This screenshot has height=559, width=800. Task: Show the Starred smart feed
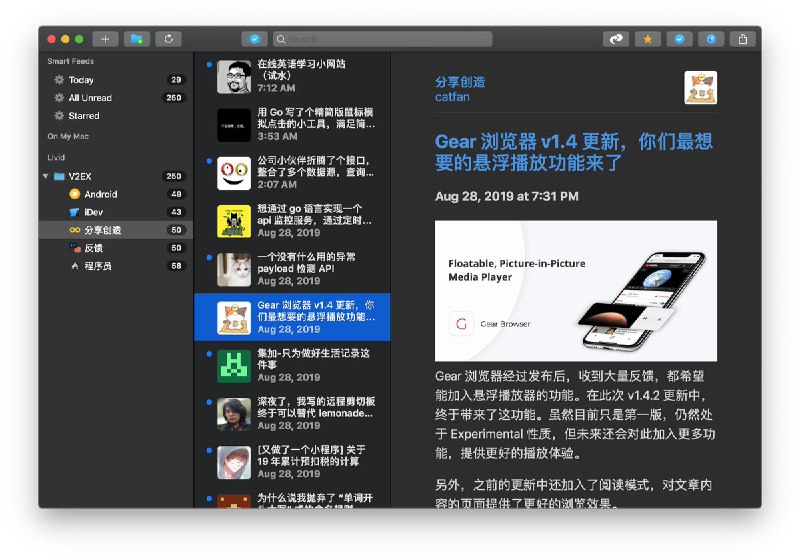(84, 116)
